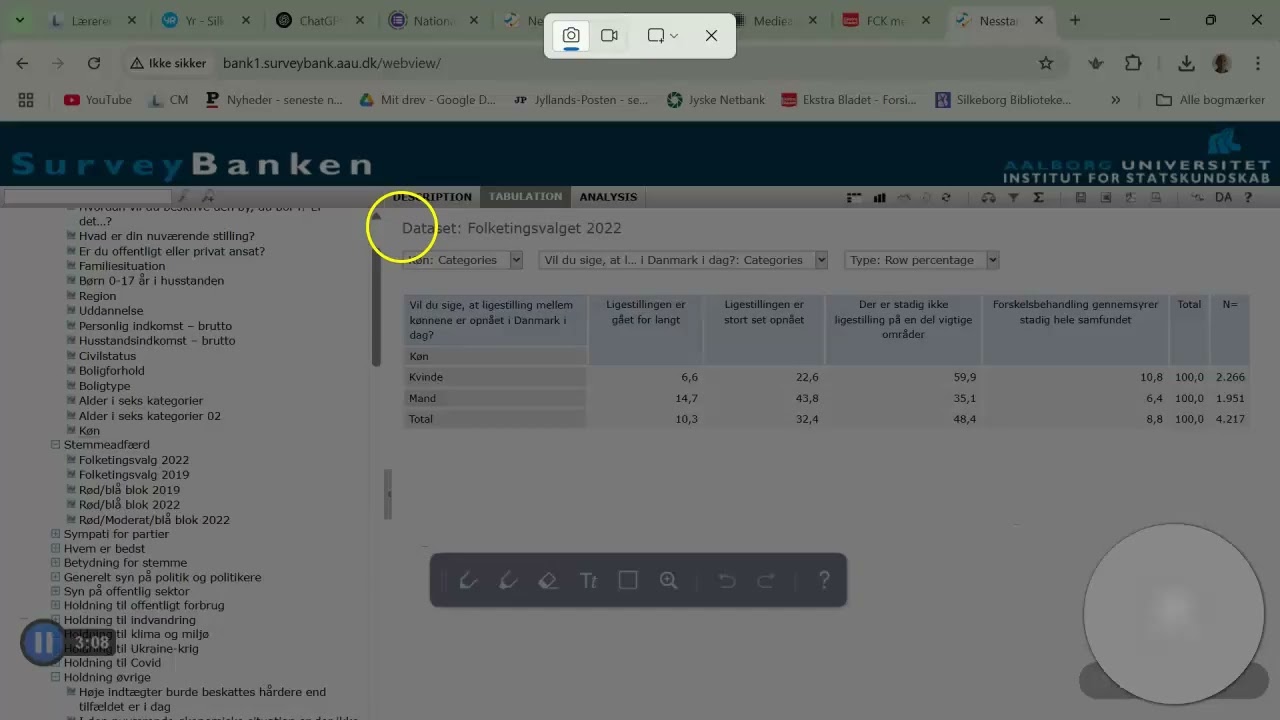Select the rectangle shape tool
This screenshot has height=720, width=1280.
pos(628,580)
